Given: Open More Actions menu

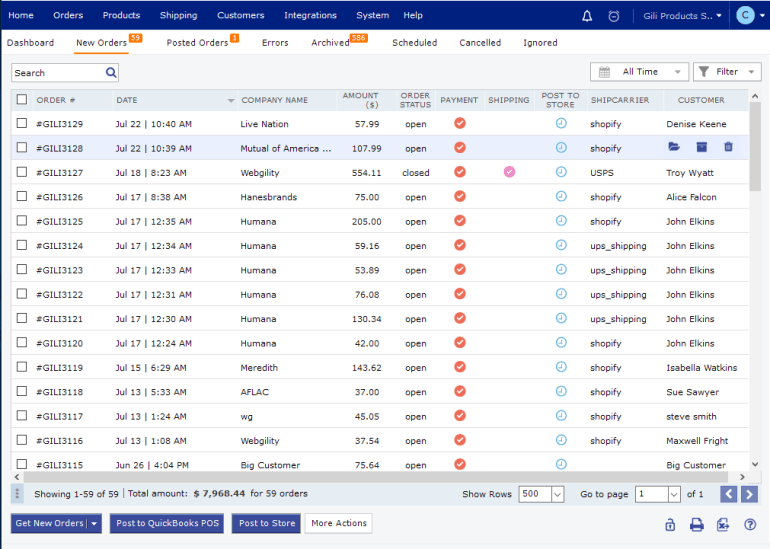Looking at the screenshot, I should coord(339,523).
